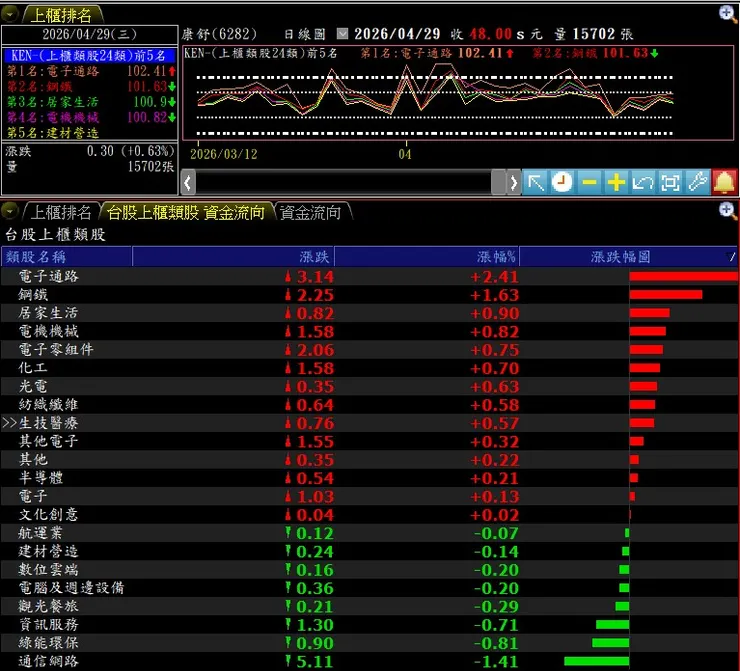Switch to lower 上櫃排名 tab

tap(61, 212)
